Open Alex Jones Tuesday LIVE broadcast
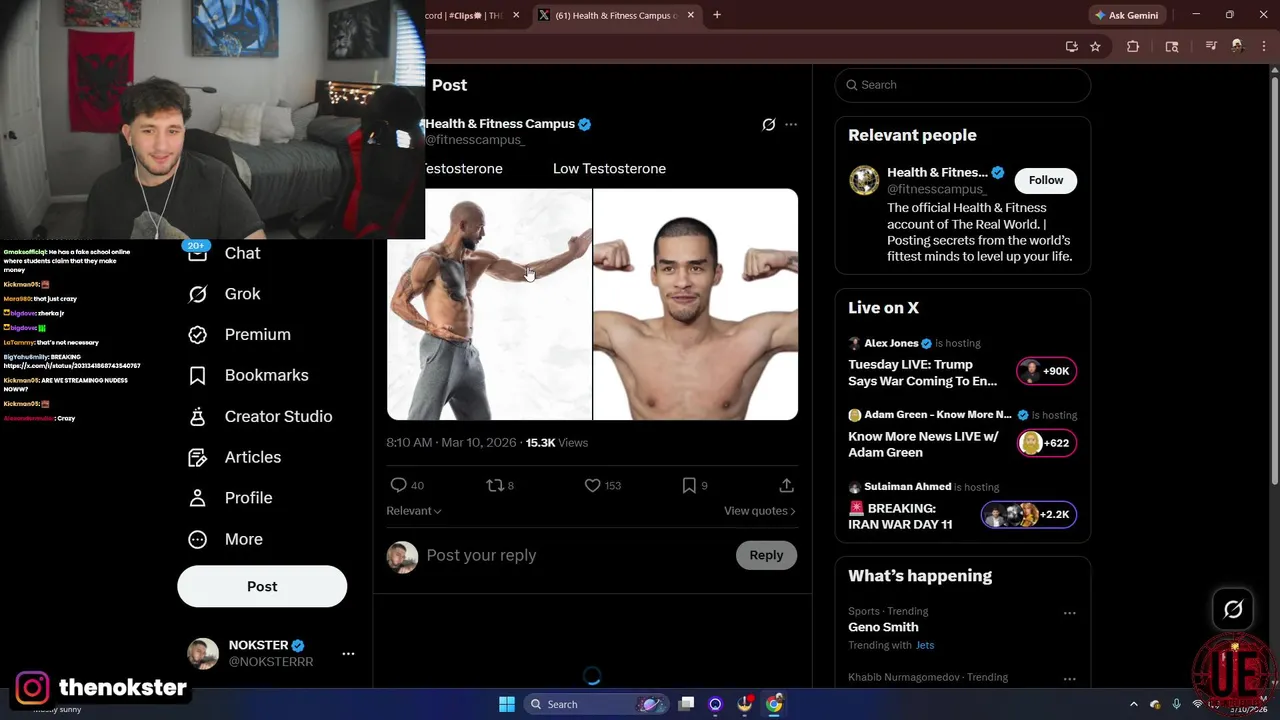 pos(922,372)
